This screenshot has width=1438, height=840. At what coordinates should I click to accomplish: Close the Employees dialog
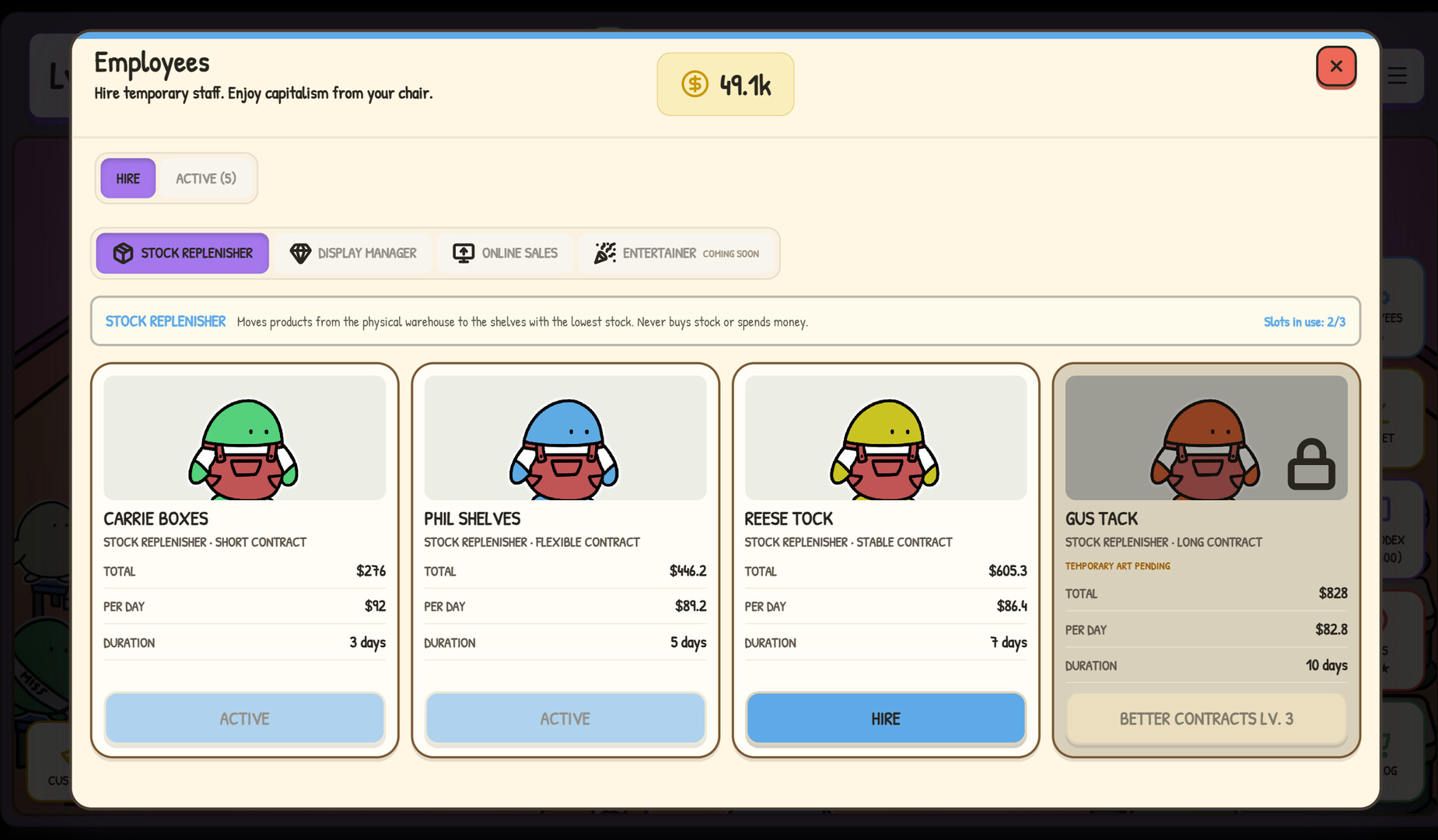1336,67
